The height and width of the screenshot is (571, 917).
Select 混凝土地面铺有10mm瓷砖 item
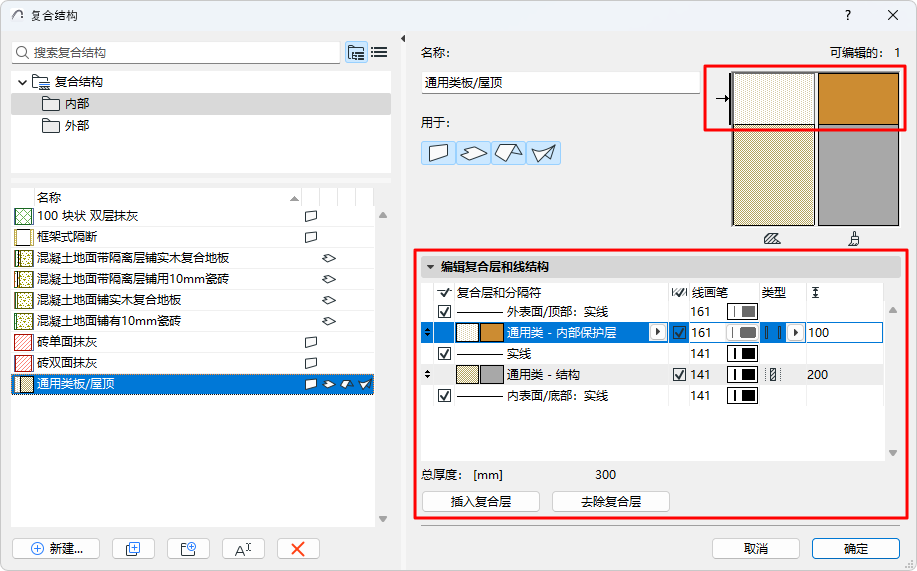tap(193, 321)
